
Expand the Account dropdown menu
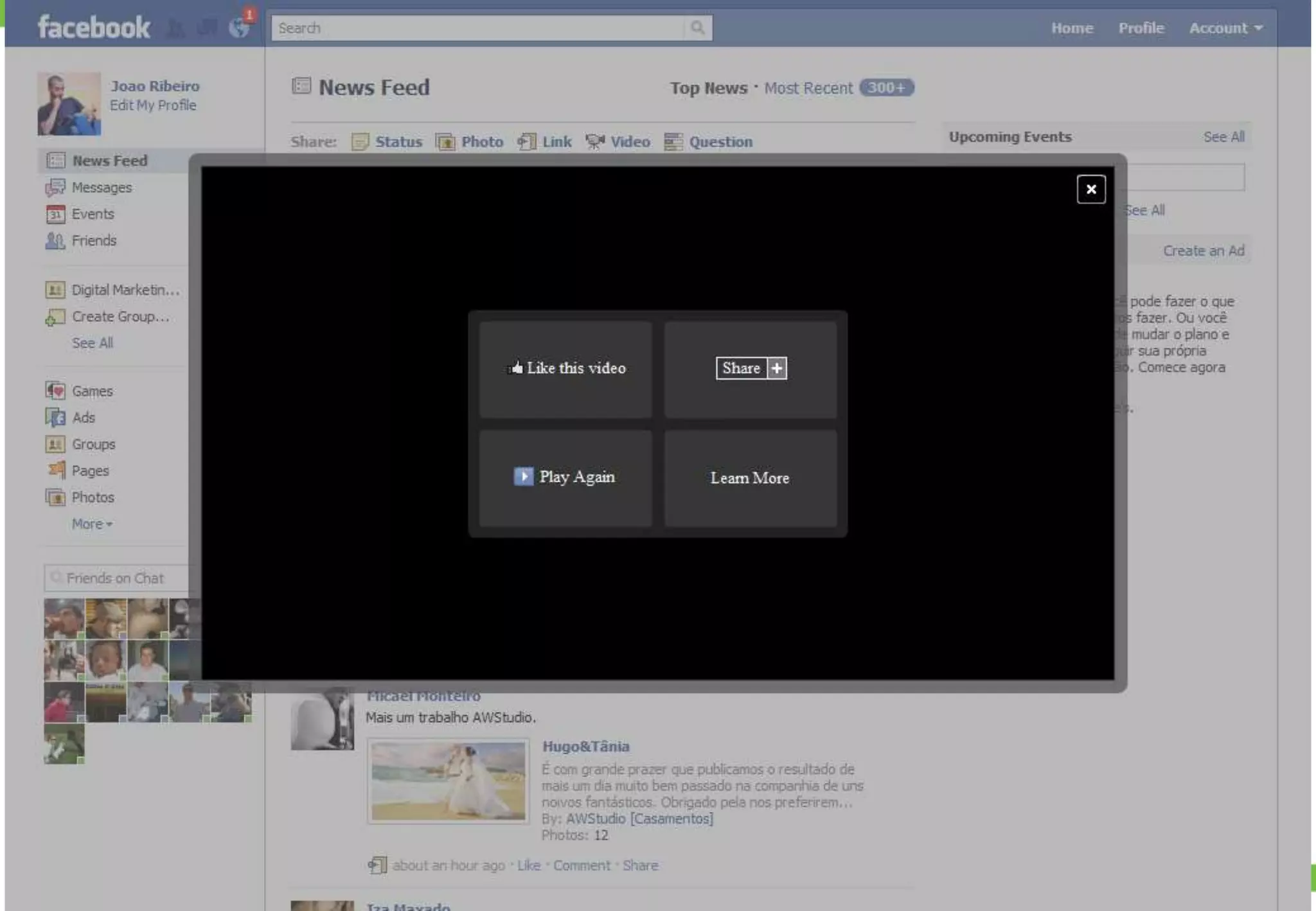[x=1225, y=28]
